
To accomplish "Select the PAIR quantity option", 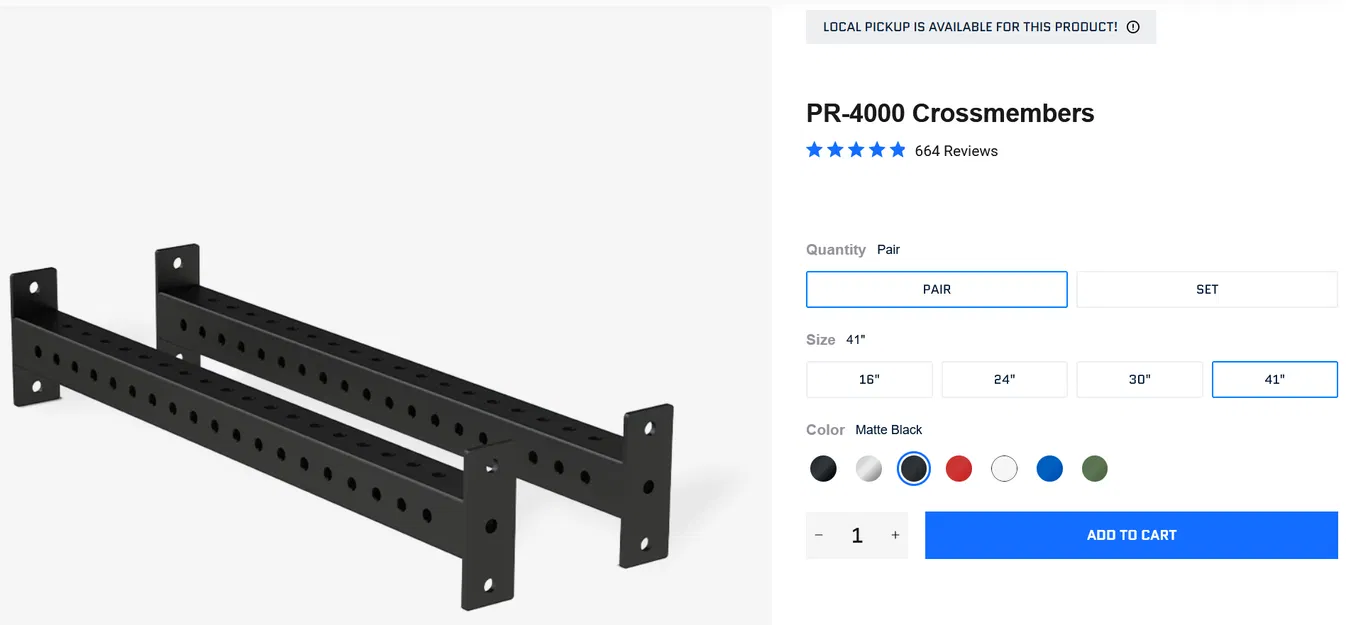I will click(936, 289).
